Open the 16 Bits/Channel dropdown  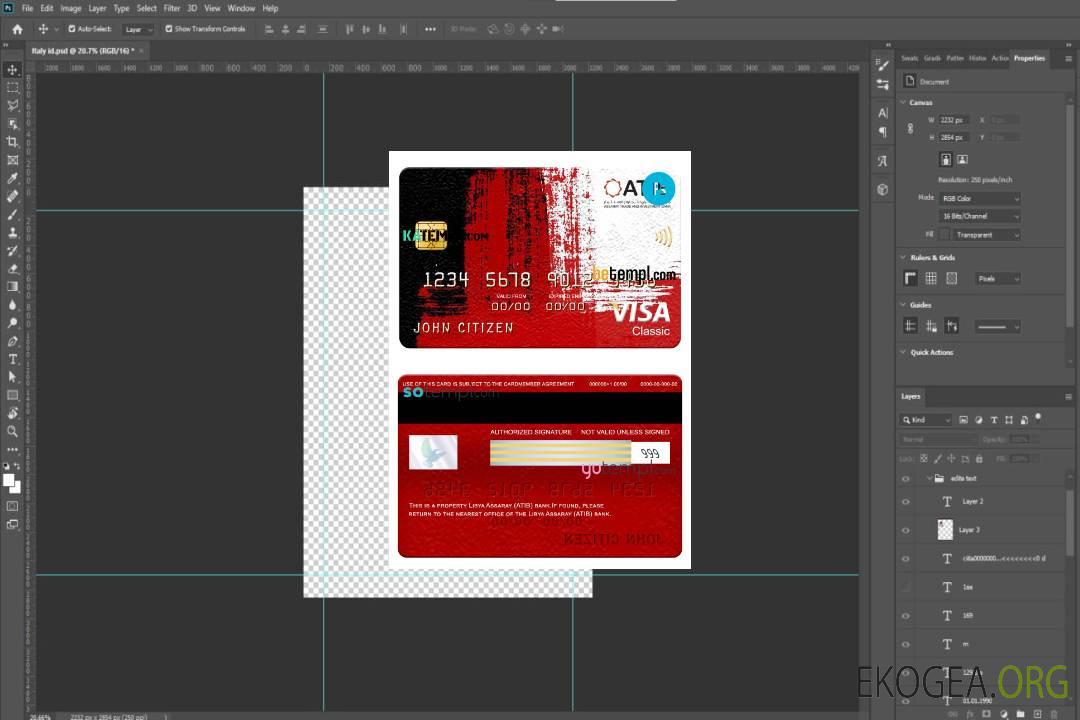979,216
